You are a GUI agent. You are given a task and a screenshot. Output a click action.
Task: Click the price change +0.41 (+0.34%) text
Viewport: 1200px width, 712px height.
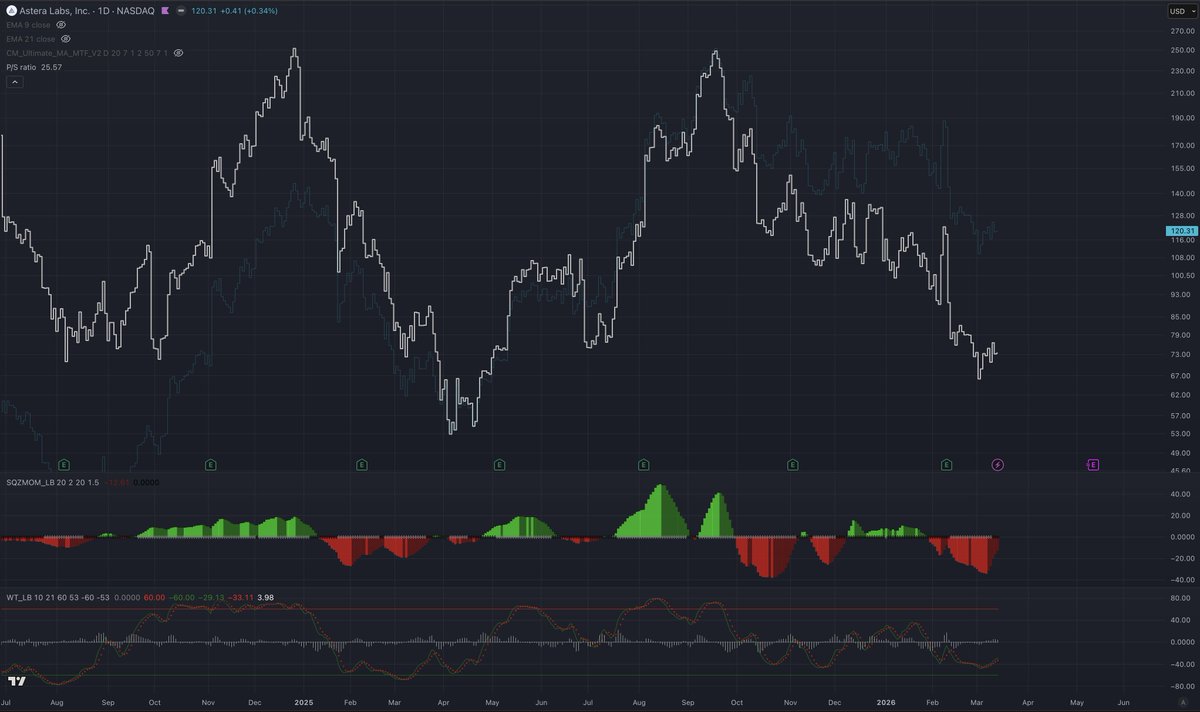click(x=251, y=10)
